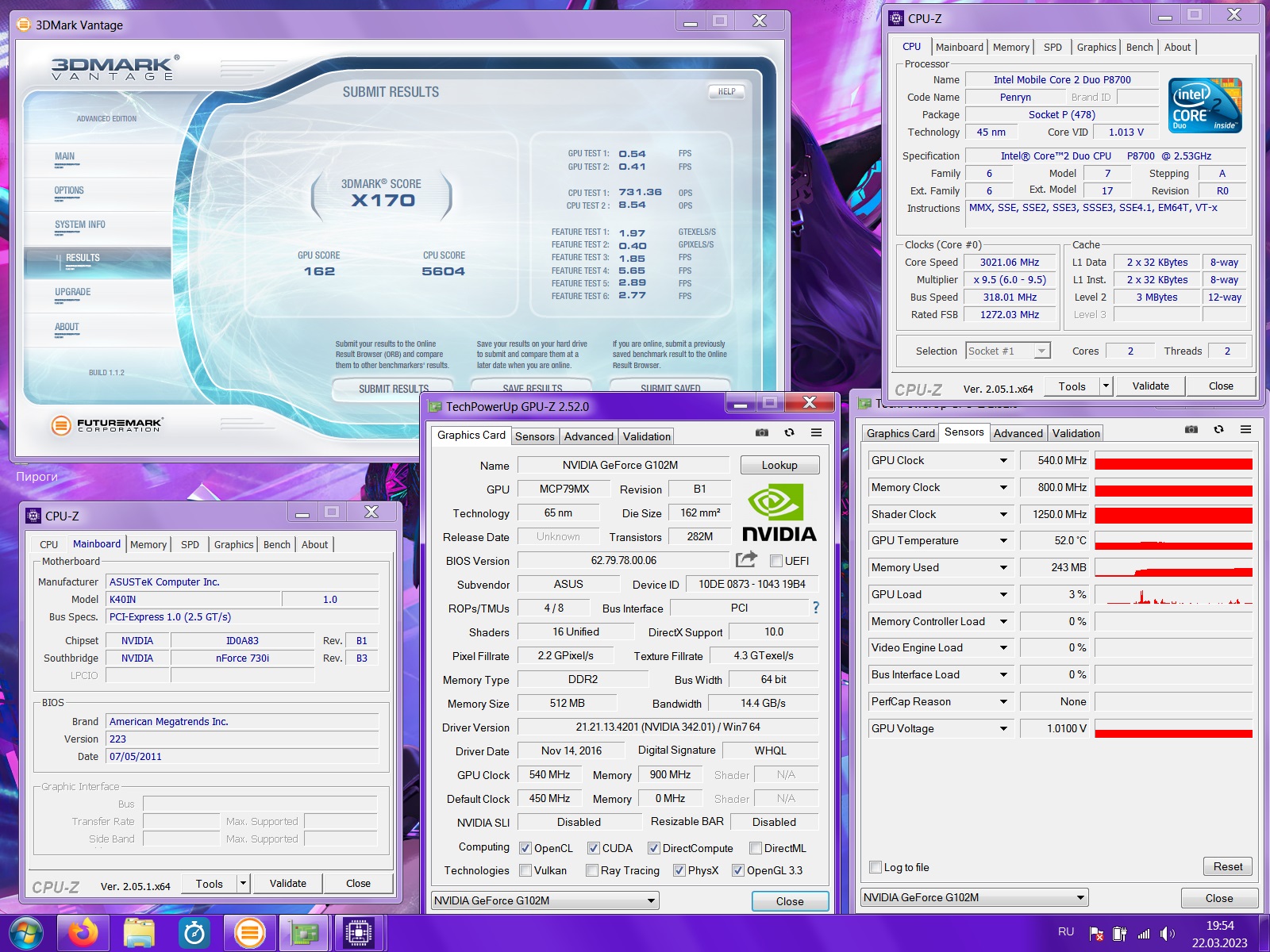Expand the GPU Clock sensor dropdown

tap(1003, 460)
